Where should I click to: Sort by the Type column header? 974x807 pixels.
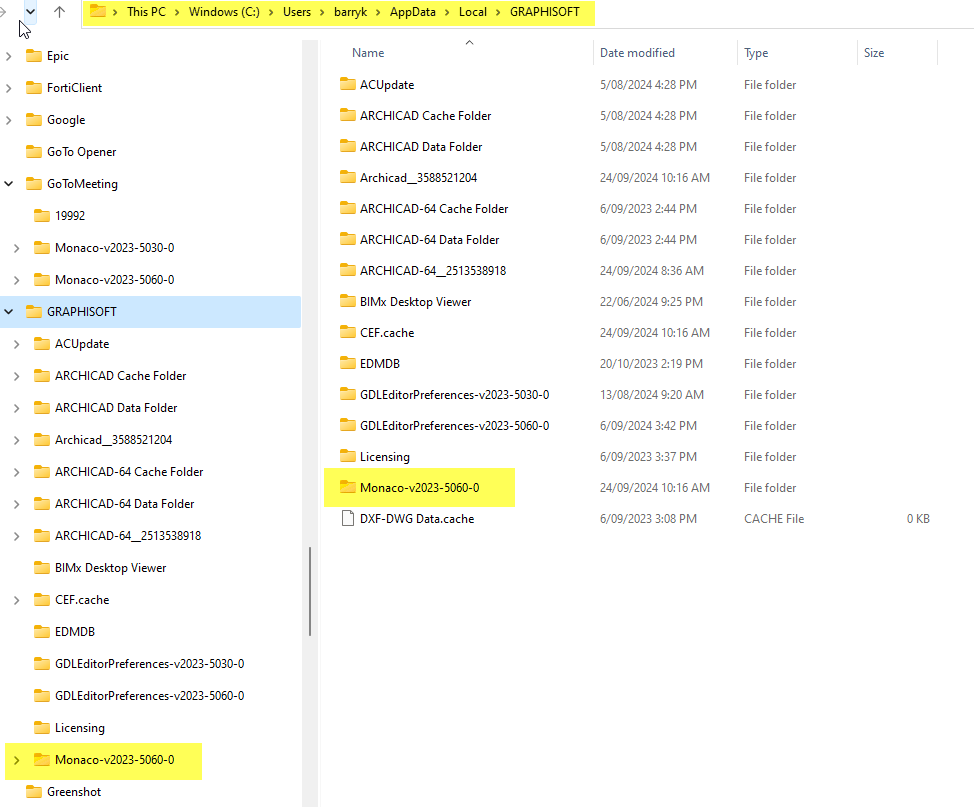click(x=756, y=53)
